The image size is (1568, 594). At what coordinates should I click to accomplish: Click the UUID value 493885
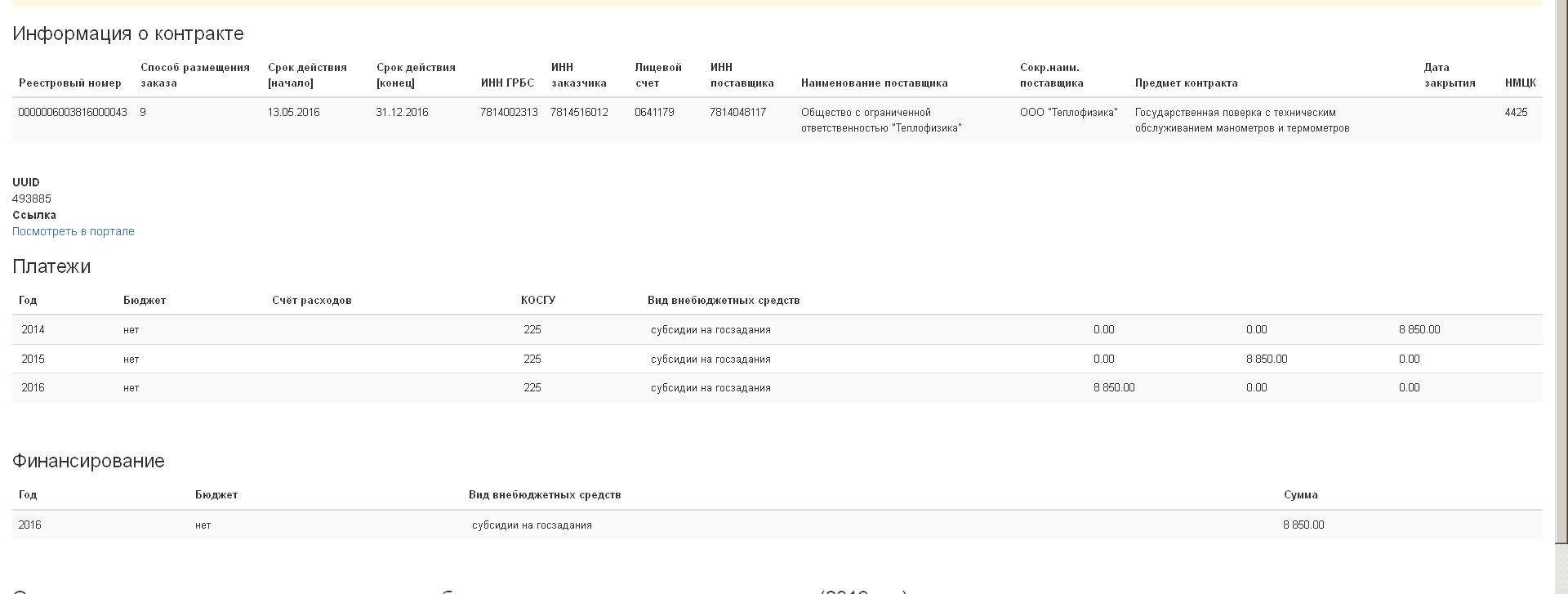pyautogui.click(x=32, y=199)
